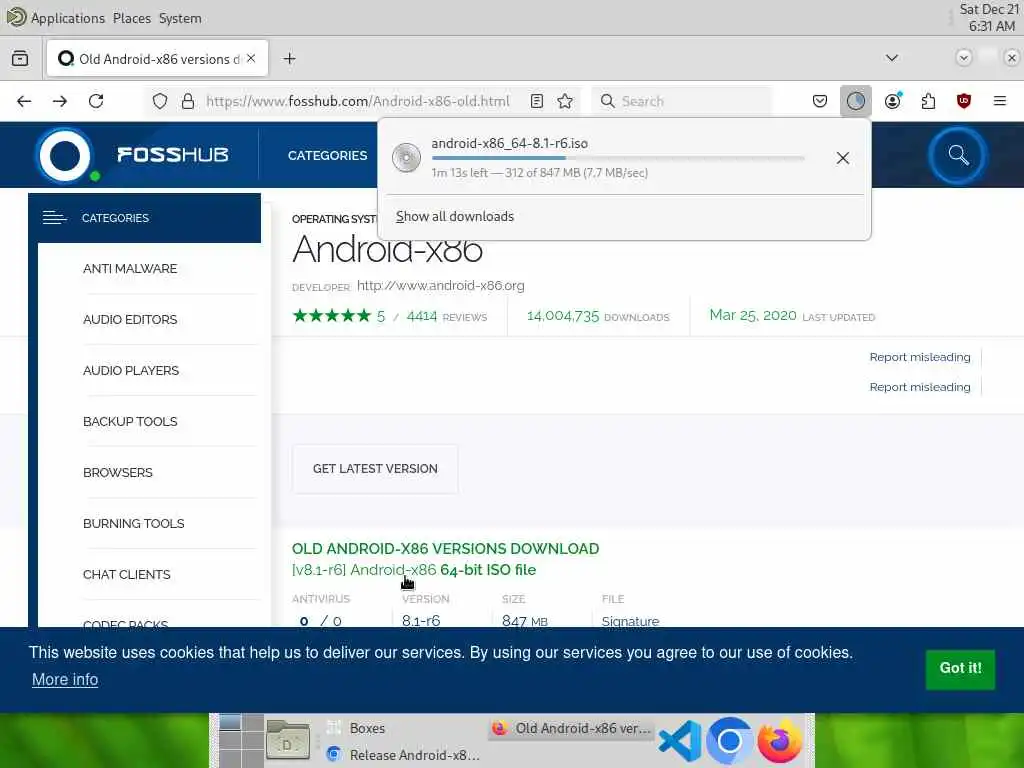
Task: Open a new browser tab
Action: pyautogui.click(x=289, y=59)
